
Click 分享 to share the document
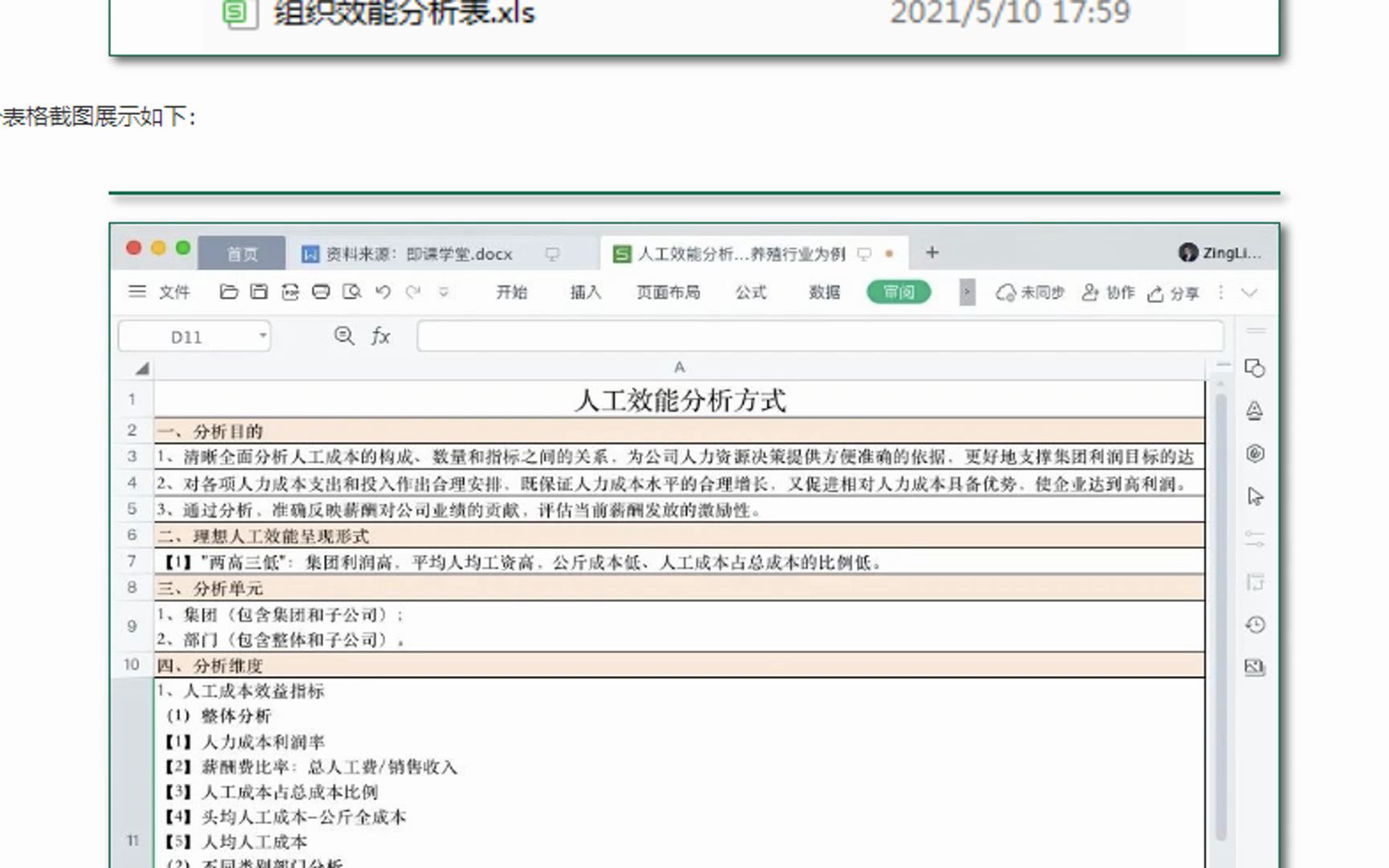pos(1174,293)
